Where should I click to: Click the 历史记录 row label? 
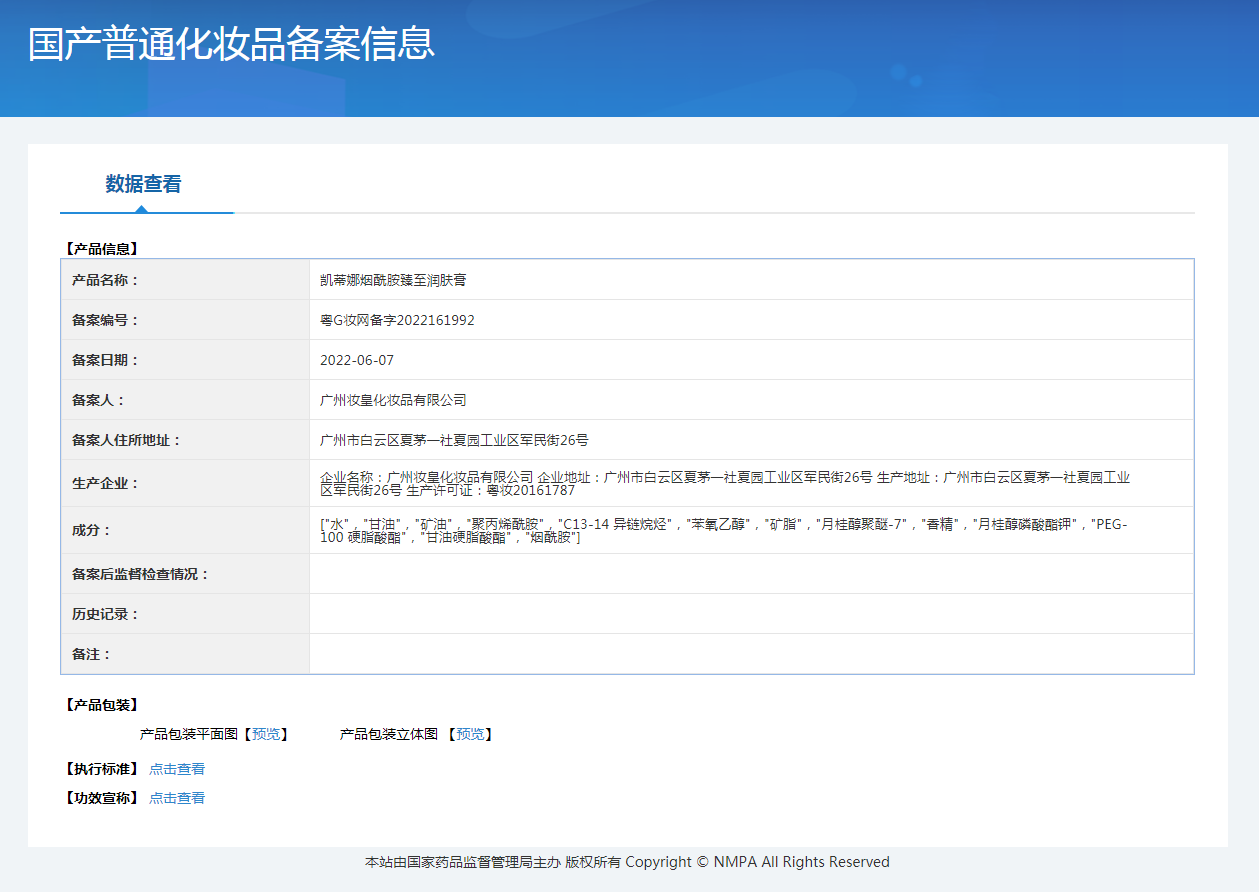click(106, 614)
